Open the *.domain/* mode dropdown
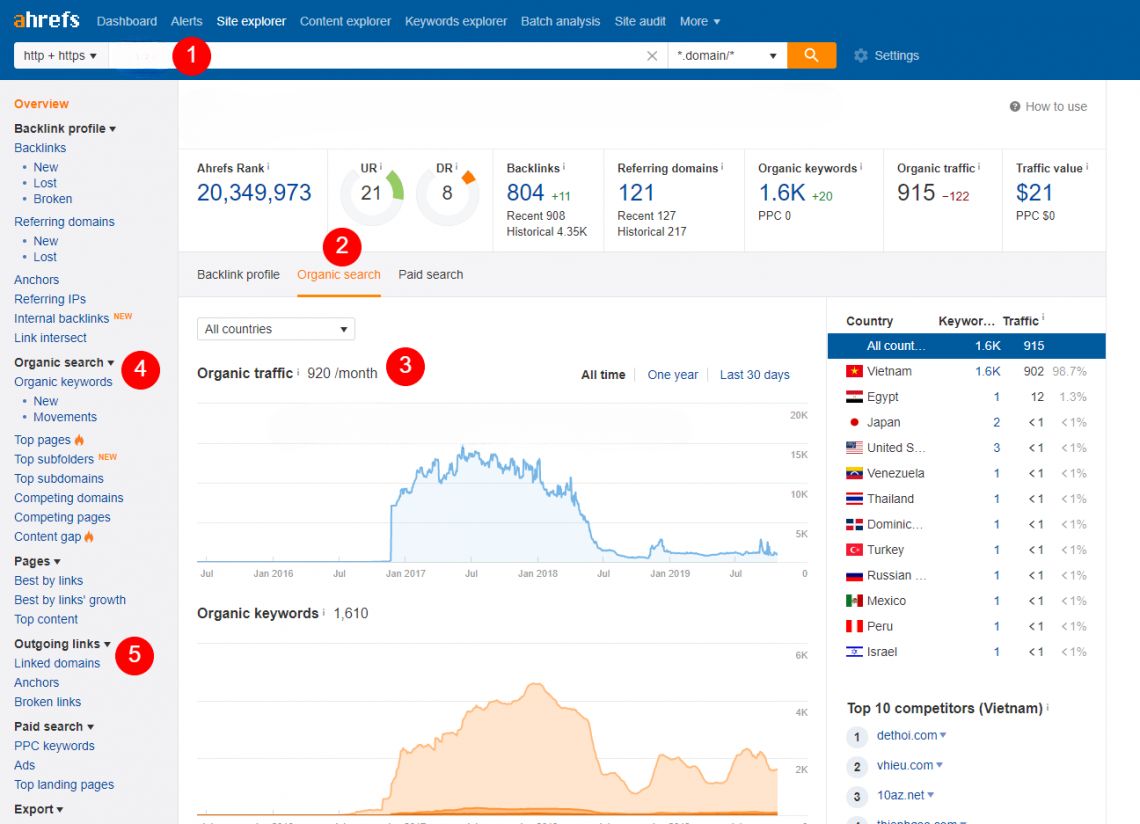 tap(727, 55)
